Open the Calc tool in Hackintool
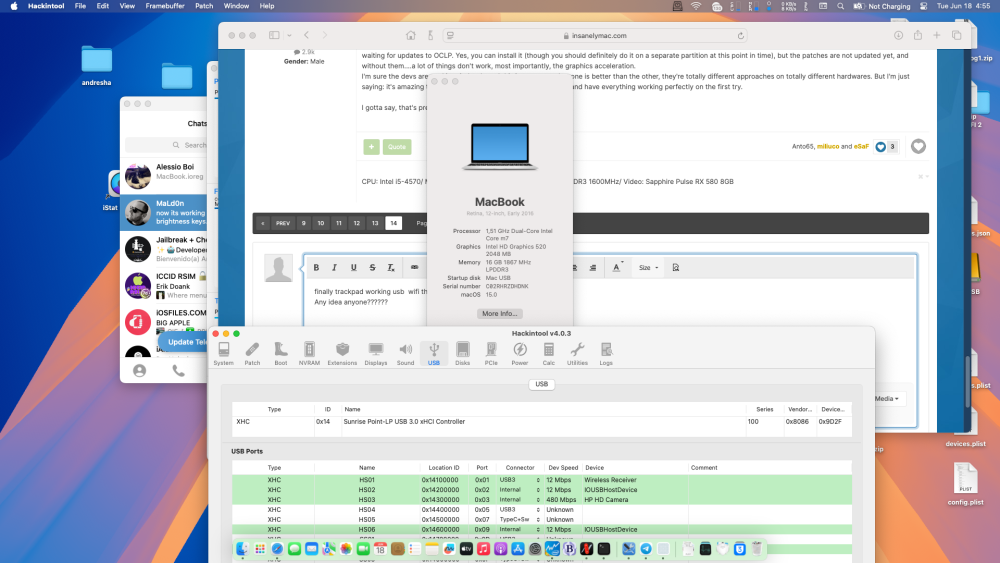Screen dimensions: 1000x563 click(548, 354)
